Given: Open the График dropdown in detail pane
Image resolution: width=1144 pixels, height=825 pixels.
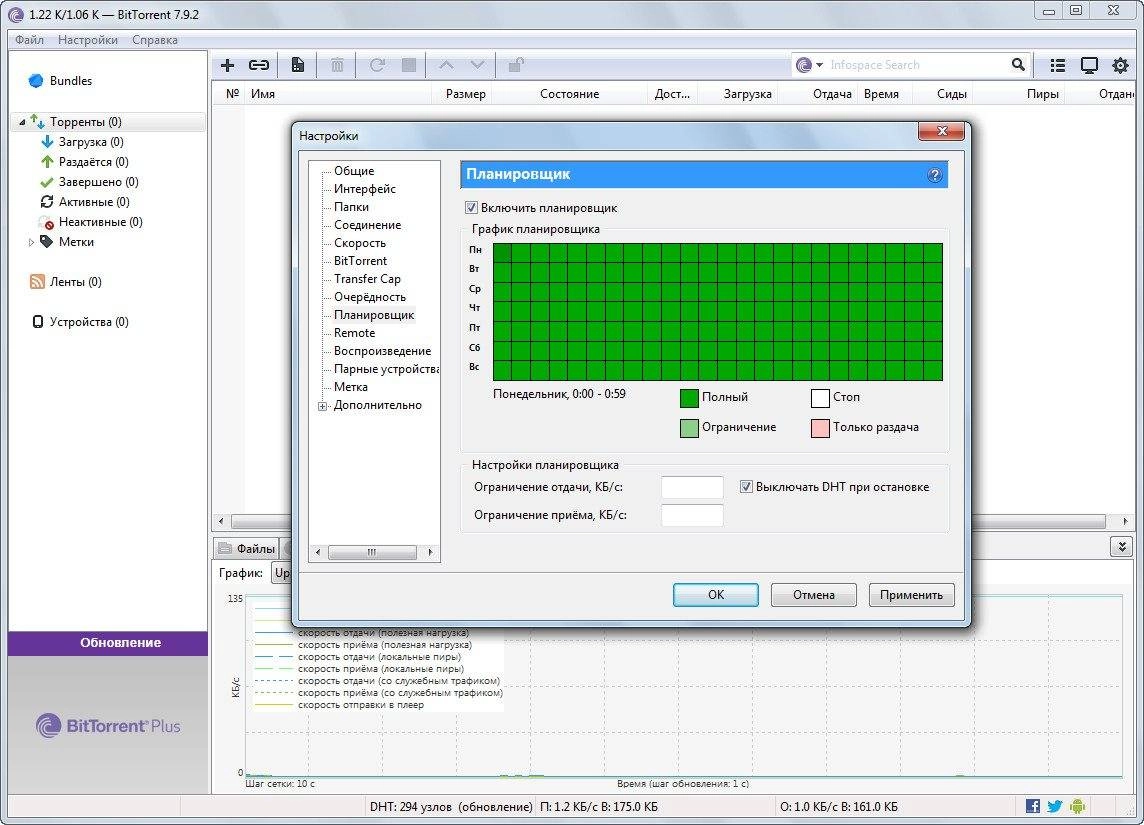Looking at the screenshot, I should [281, 573].
